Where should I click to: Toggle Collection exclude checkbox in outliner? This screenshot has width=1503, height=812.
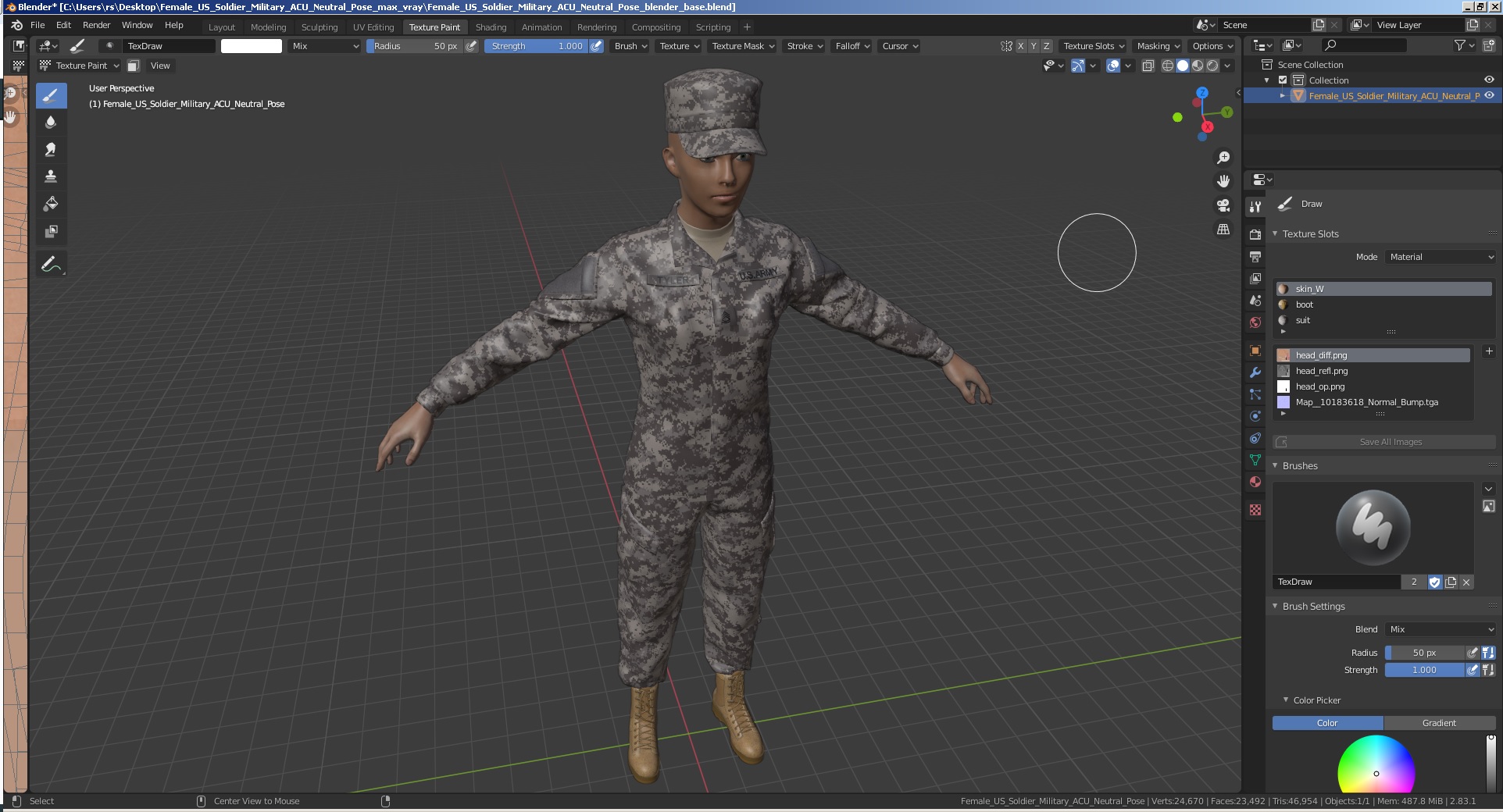point(1282,80)
